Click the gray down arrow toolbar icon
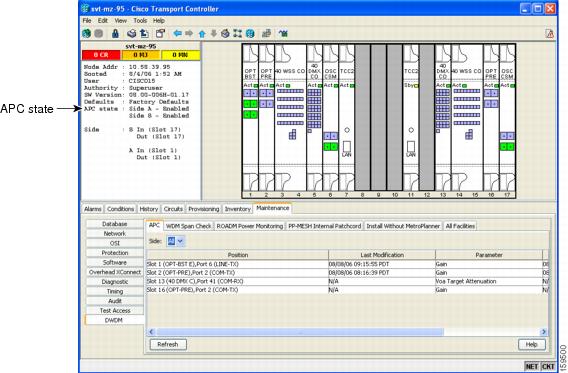The width and height of the screenshot is (568, 373). (214, 34)
